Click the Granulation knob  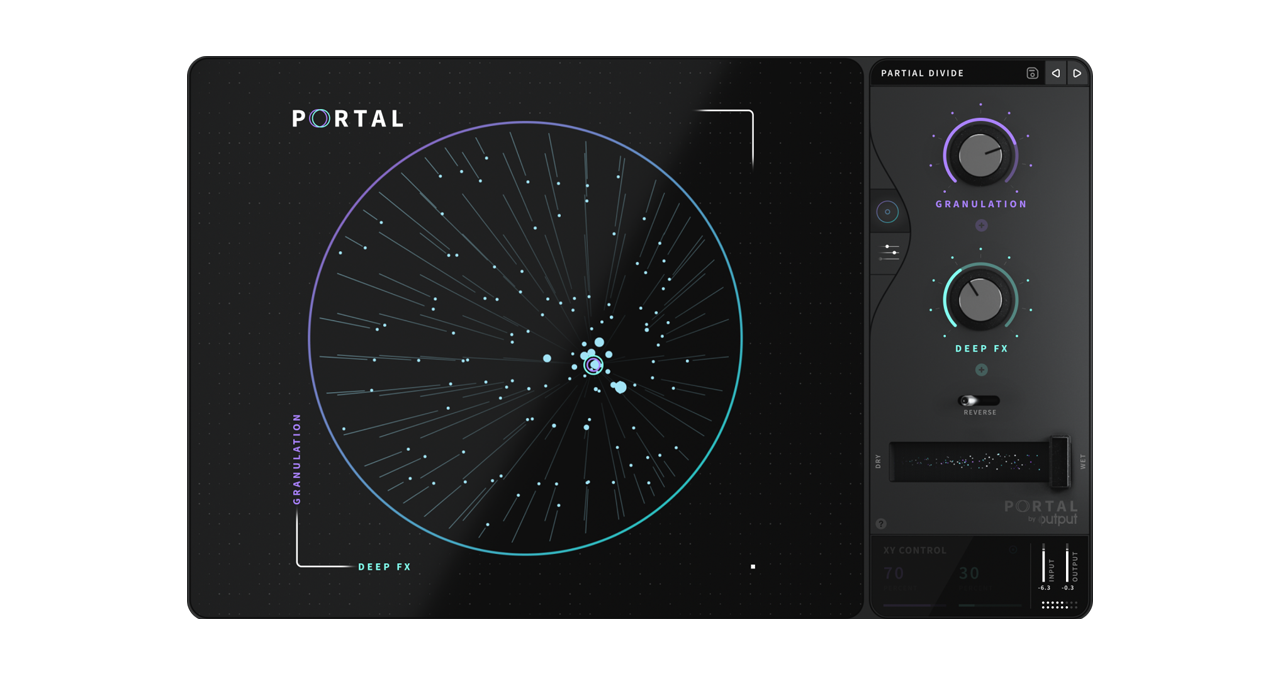[980, 156]
